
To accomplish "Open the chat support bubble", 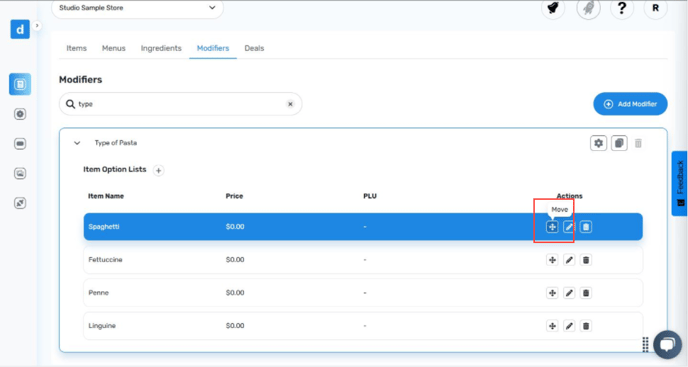I will (x=667, y=345).
